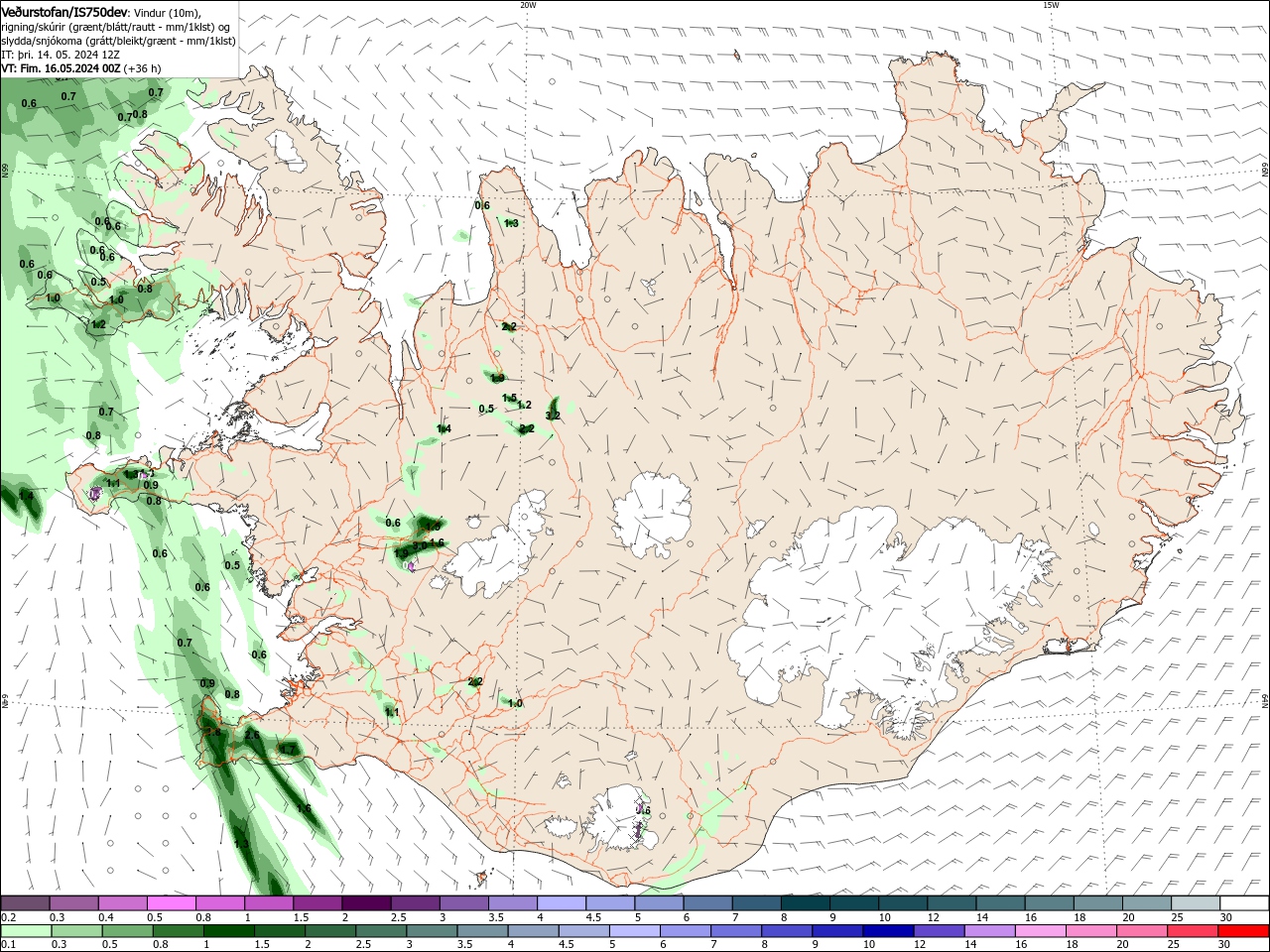Pick bright pink upper swatch between 0.5 and 0.8
This screenshot has height=952, width=1270.
171,903
